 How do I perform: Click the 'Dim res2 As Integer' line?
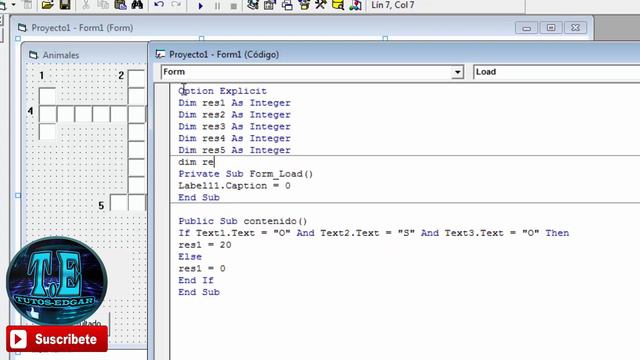coord(234,115)
